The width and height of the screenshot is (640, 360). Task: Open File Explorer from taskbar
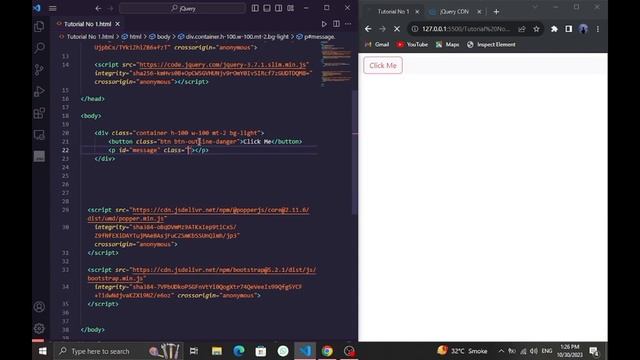[x=216, y=351]
